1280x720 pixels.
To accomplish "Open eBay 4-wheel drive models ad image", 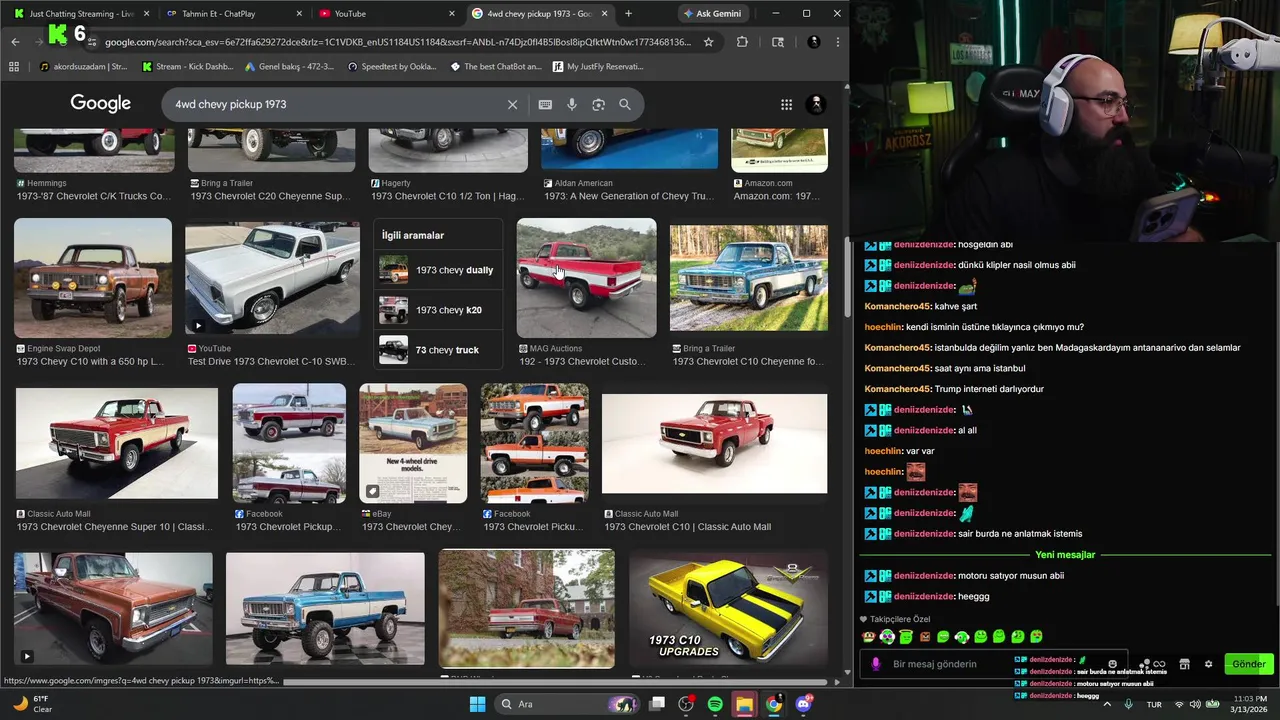I will [413, 443].
